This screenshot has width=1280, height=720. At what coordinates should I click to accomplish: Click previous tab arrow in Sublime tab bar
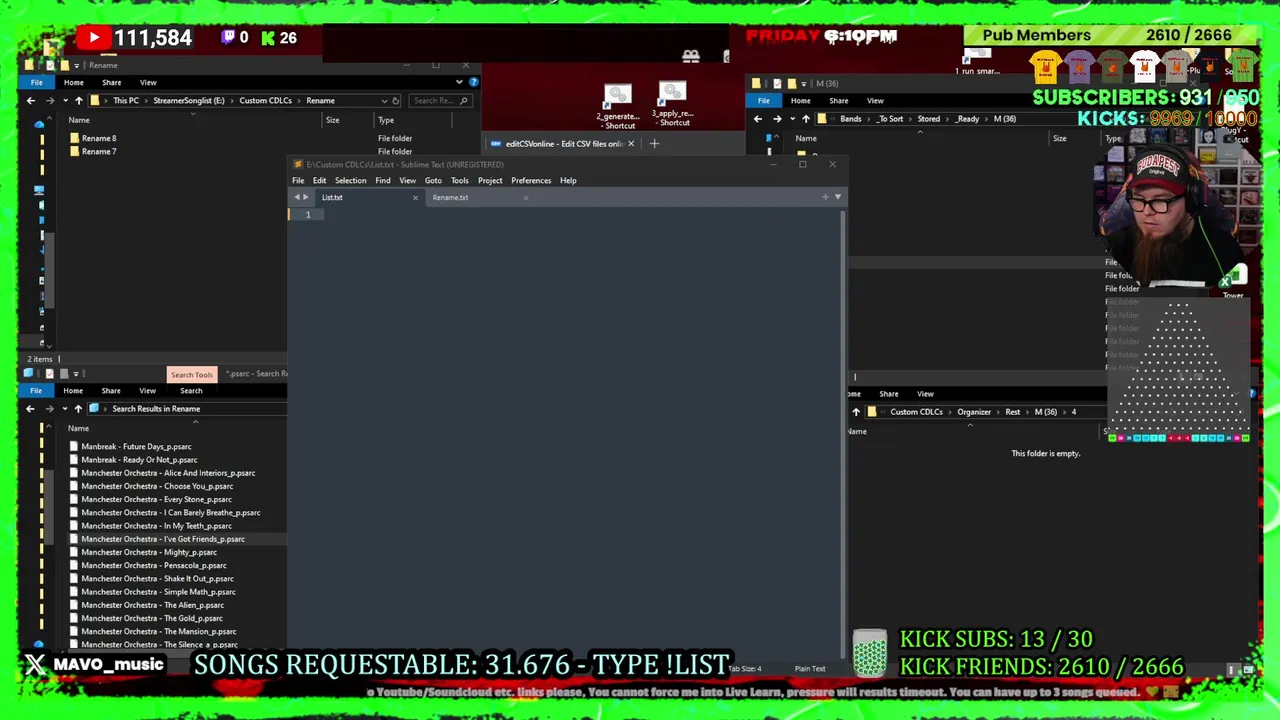point(297,197)
